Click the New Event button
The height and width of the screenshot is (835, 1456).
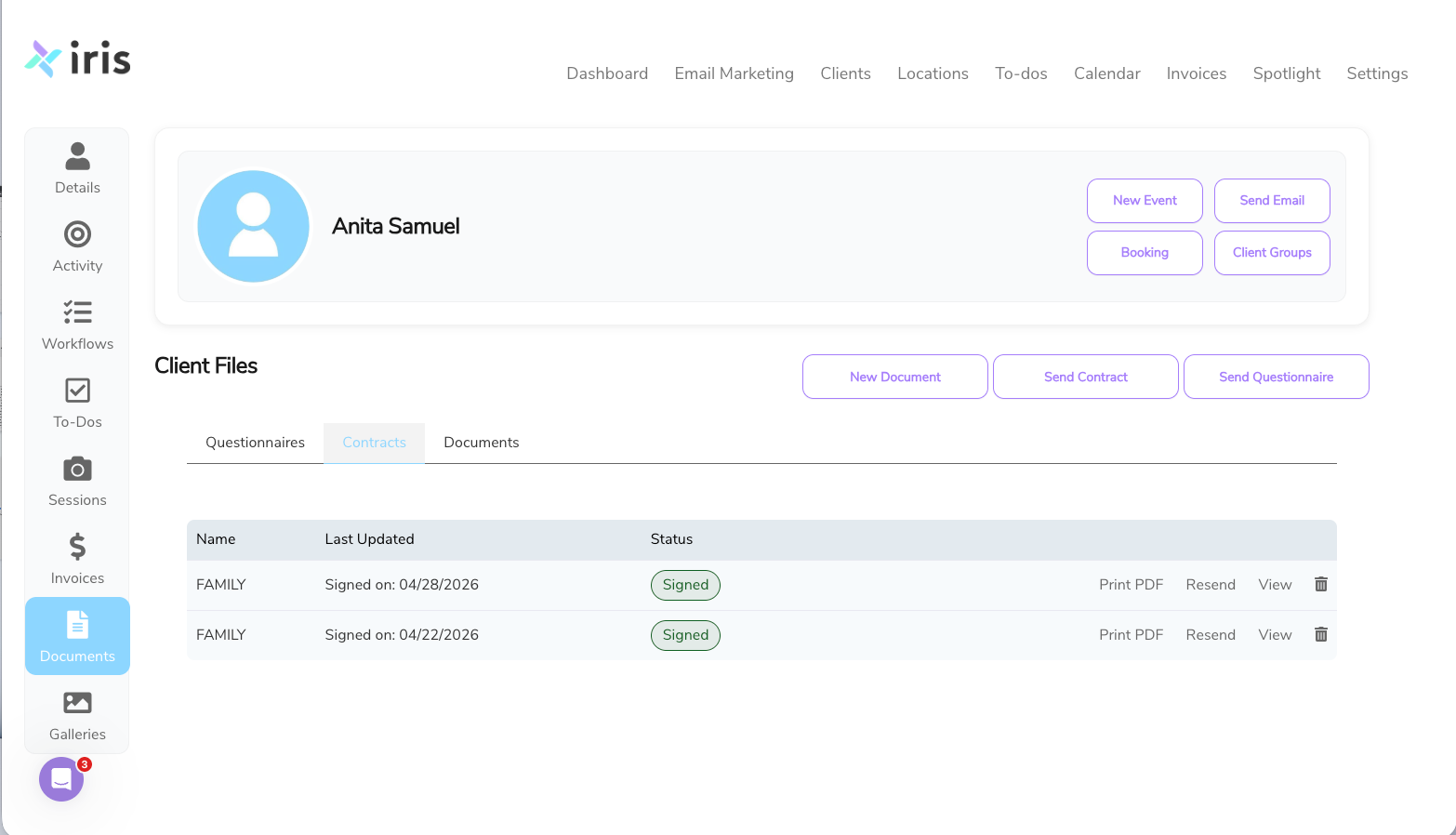tap(1145, 200)
